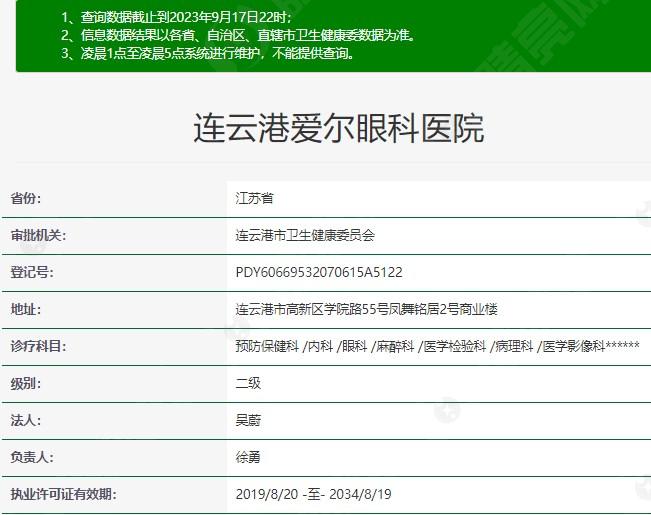Select the province value 江苏省
Screen dimensions: 651x515
[255, 198]
